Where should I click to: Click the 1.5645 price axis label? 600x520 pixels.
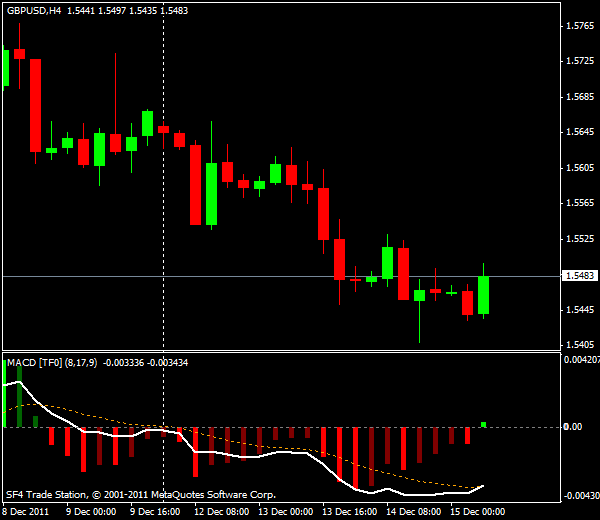tap(580, 132)
